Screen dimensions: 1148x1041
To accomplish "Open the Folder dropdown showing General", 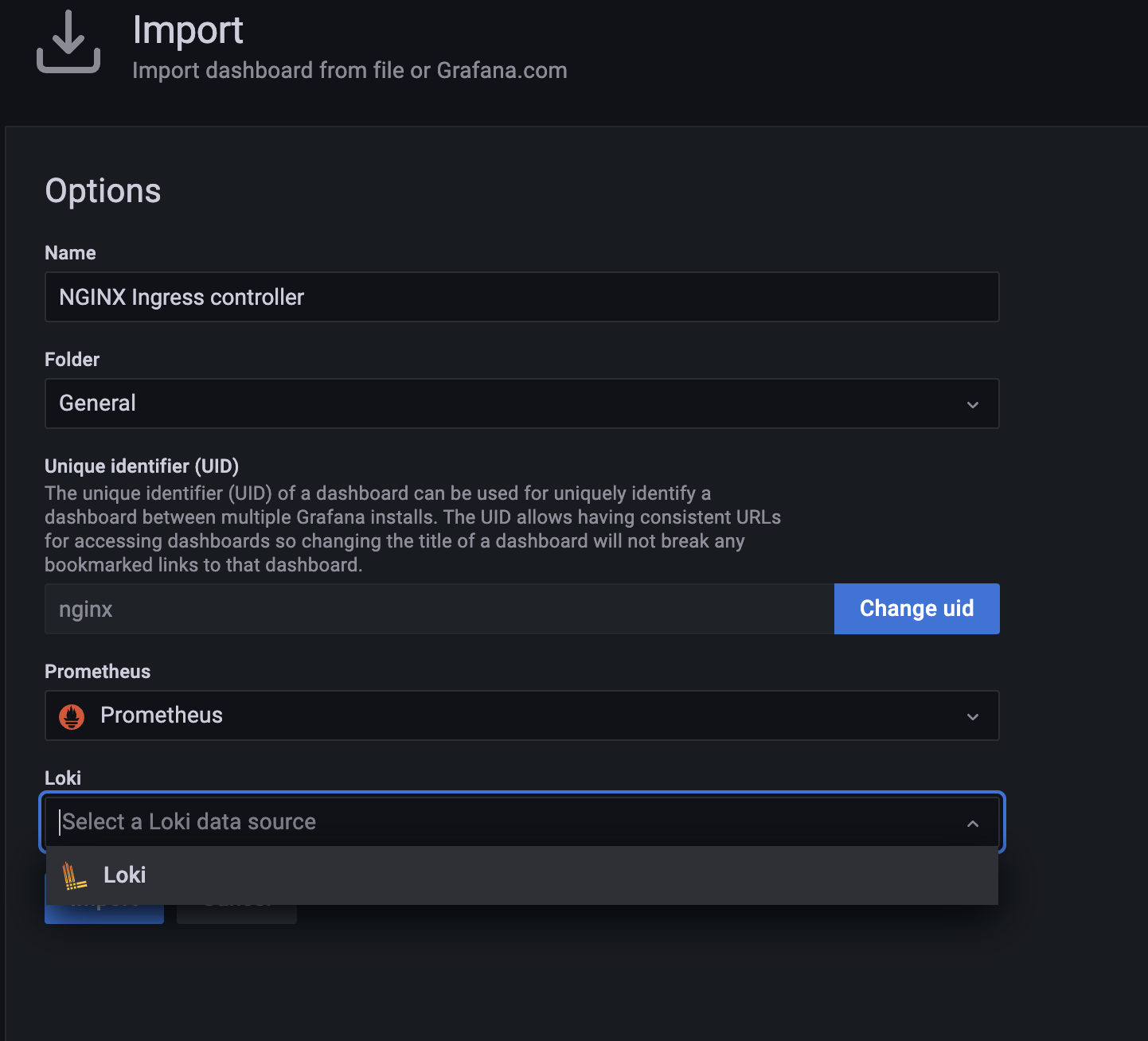I will coord(522,404).
